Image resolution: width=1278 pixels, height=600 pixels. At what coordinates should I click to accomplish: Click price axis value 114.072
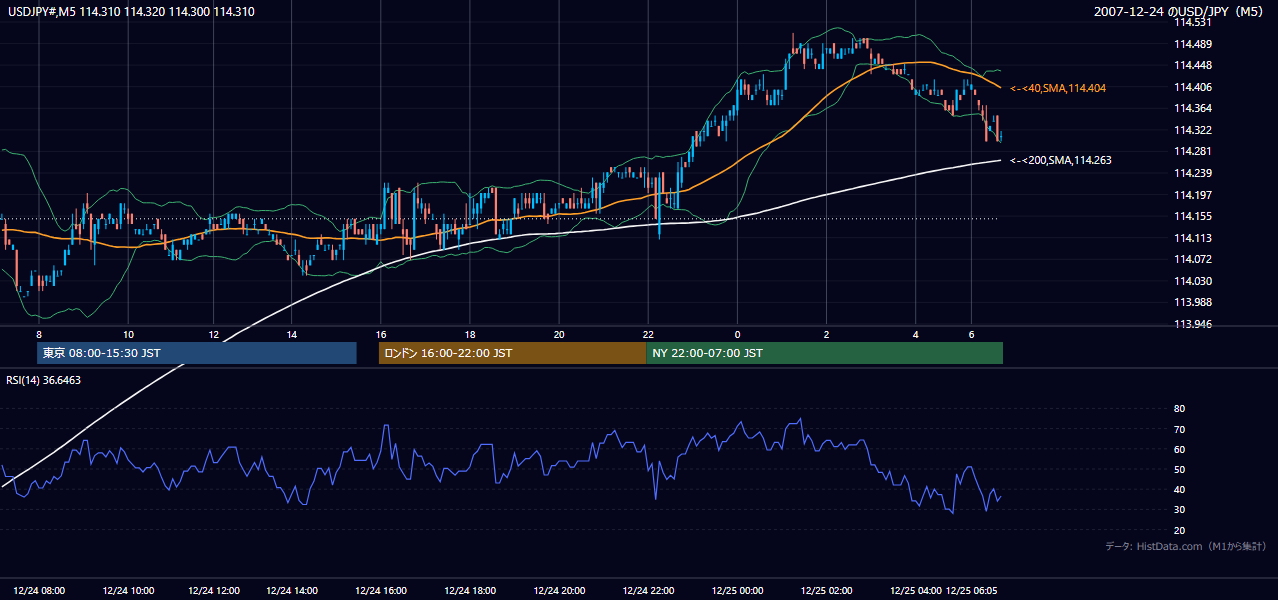tap(1192, 259)
